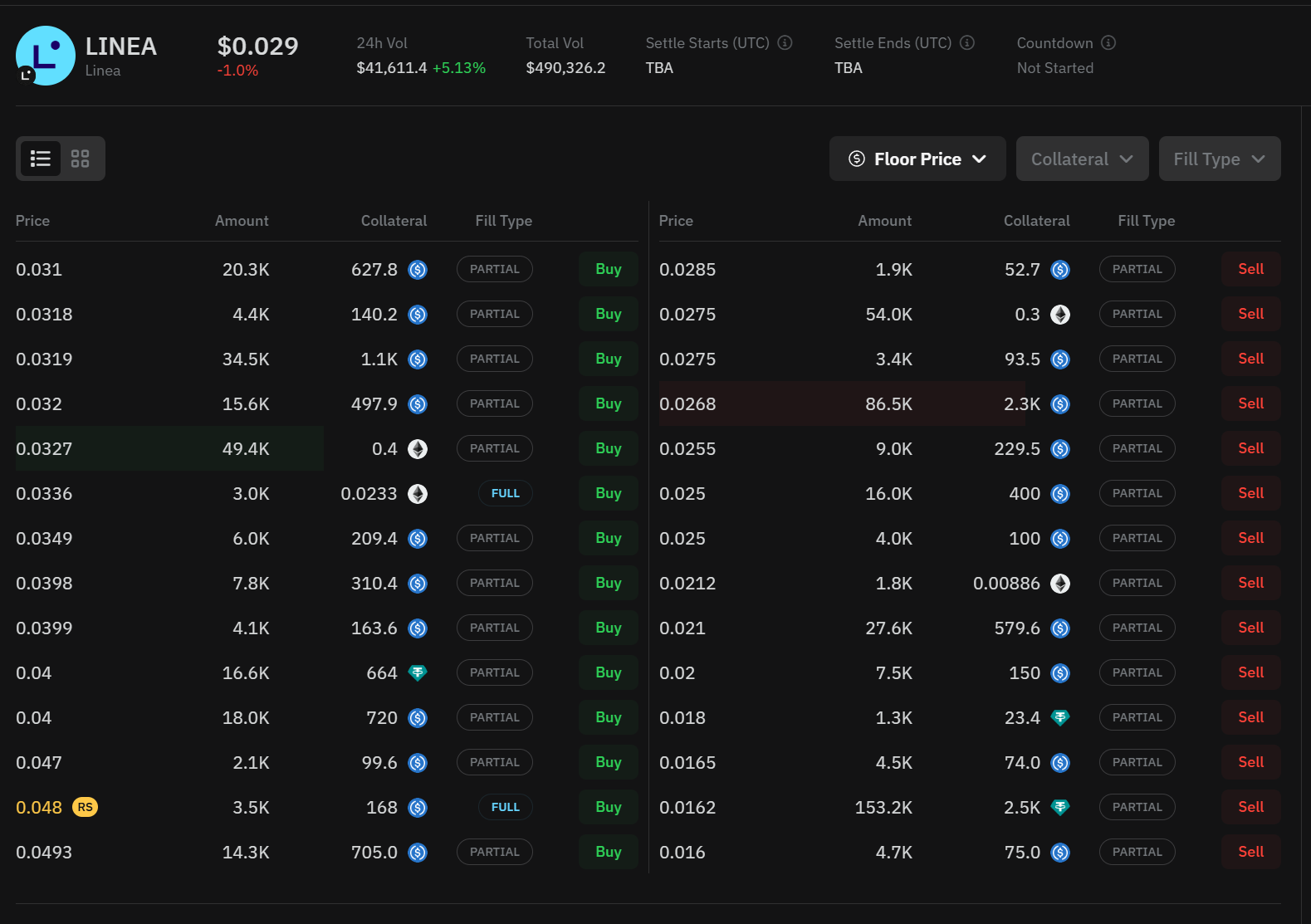The height and width of the screenshot is (924, 1311).
Task: Click FULL tag on the 0.048 row
Action: point(506,807)
